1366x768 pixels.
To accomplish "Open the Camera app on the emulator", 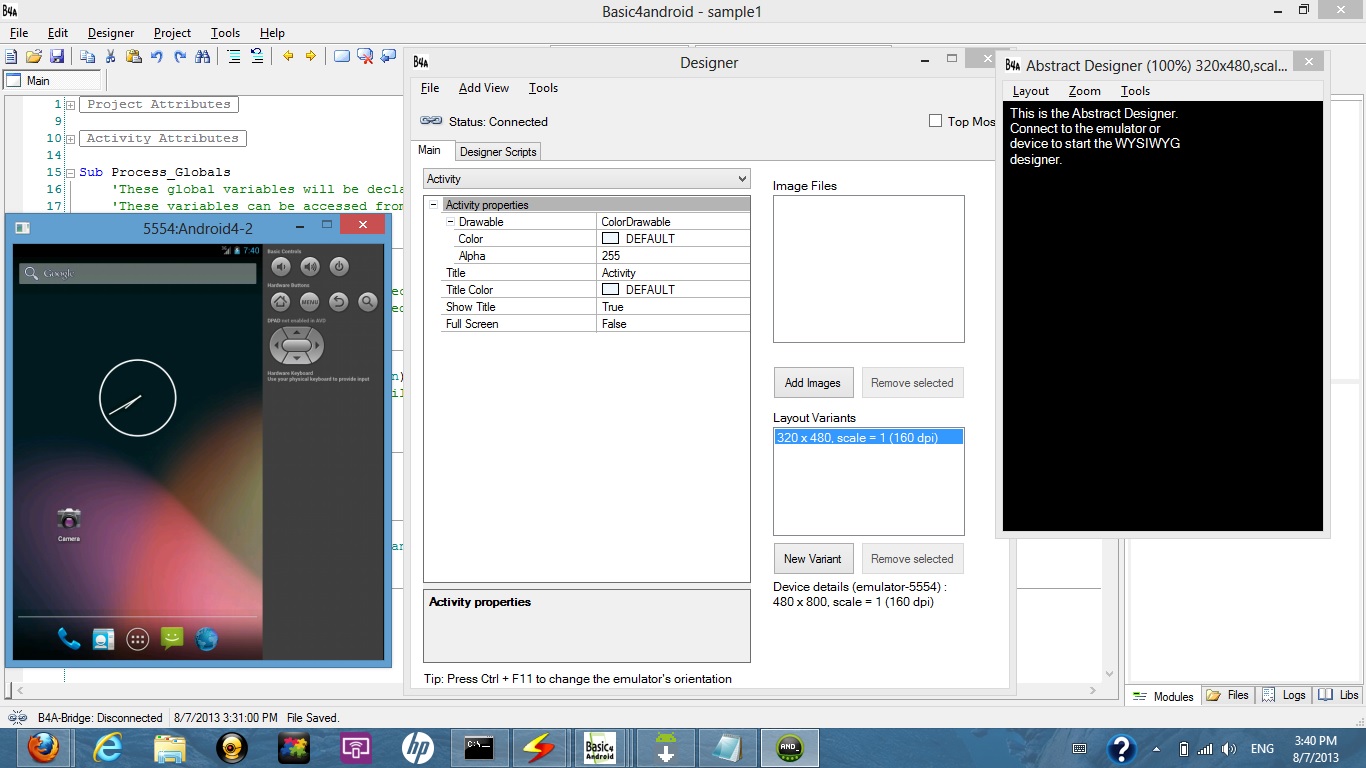I will 68,519.
